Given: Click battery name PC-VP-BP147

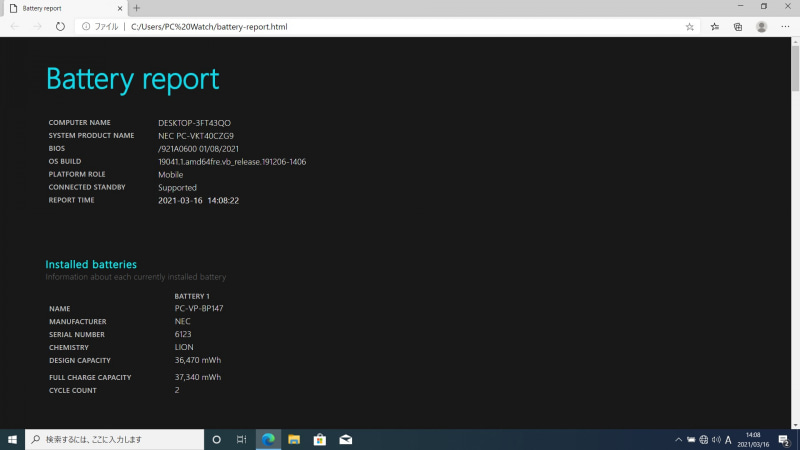Looking at the screenshot, I should coord(199,308).
